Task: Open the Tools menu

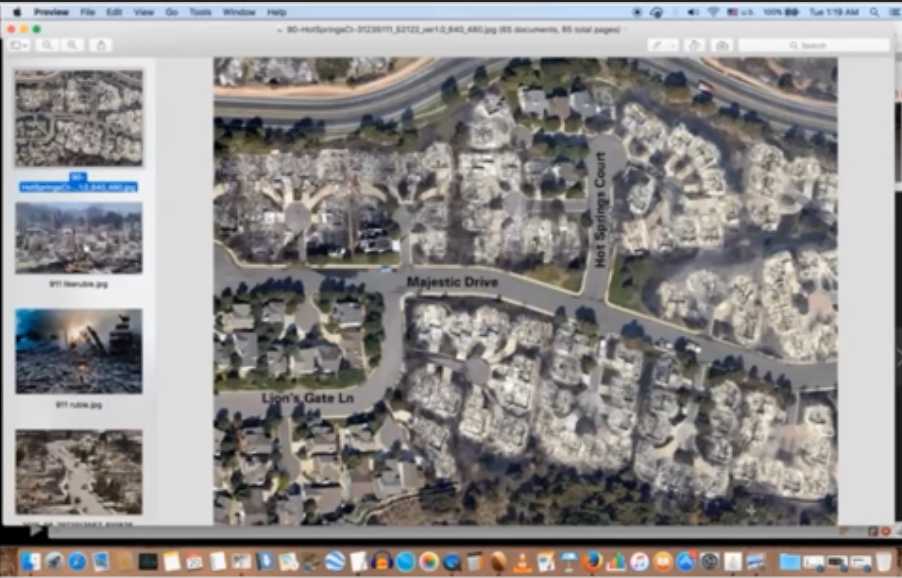Action: pos(200,12)
